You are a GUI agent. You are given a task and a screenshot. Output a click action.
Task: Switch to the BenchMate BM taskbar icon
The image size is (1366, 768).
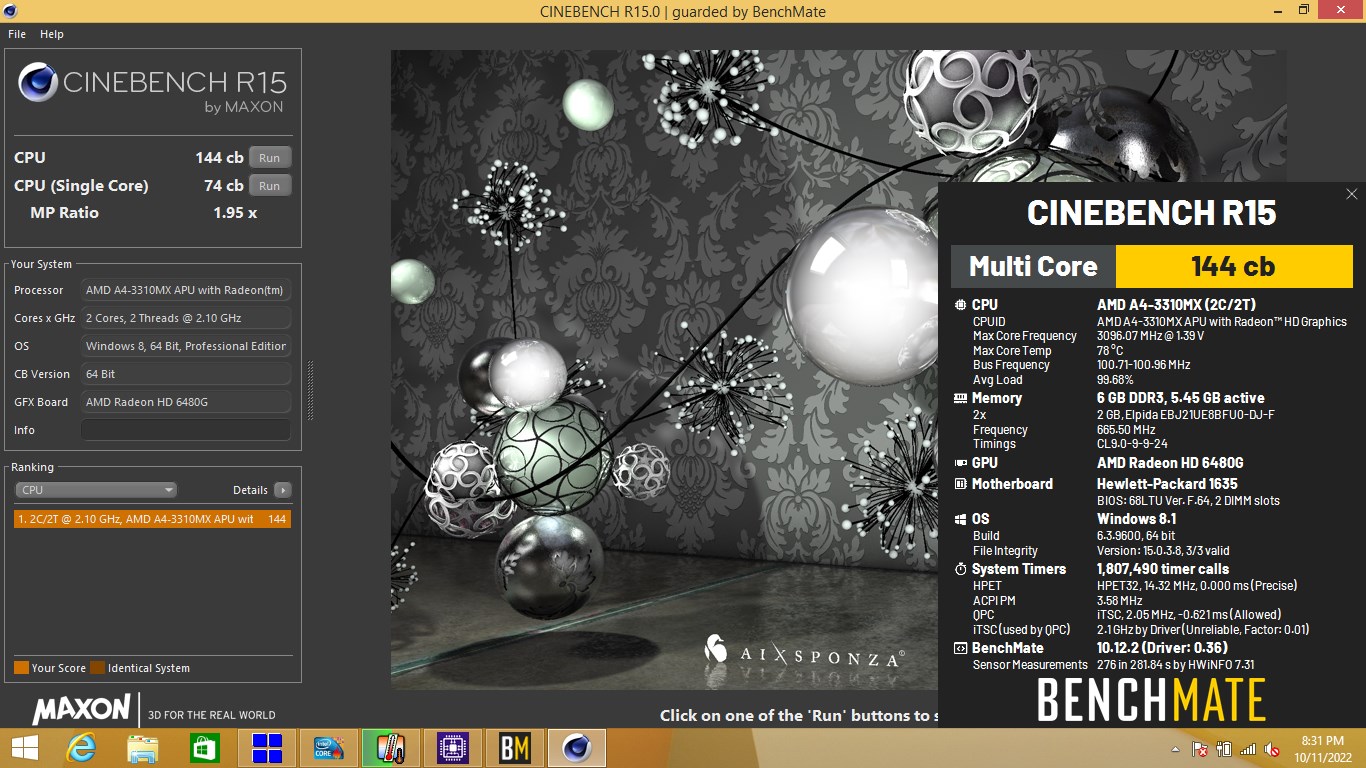point(515,748)
